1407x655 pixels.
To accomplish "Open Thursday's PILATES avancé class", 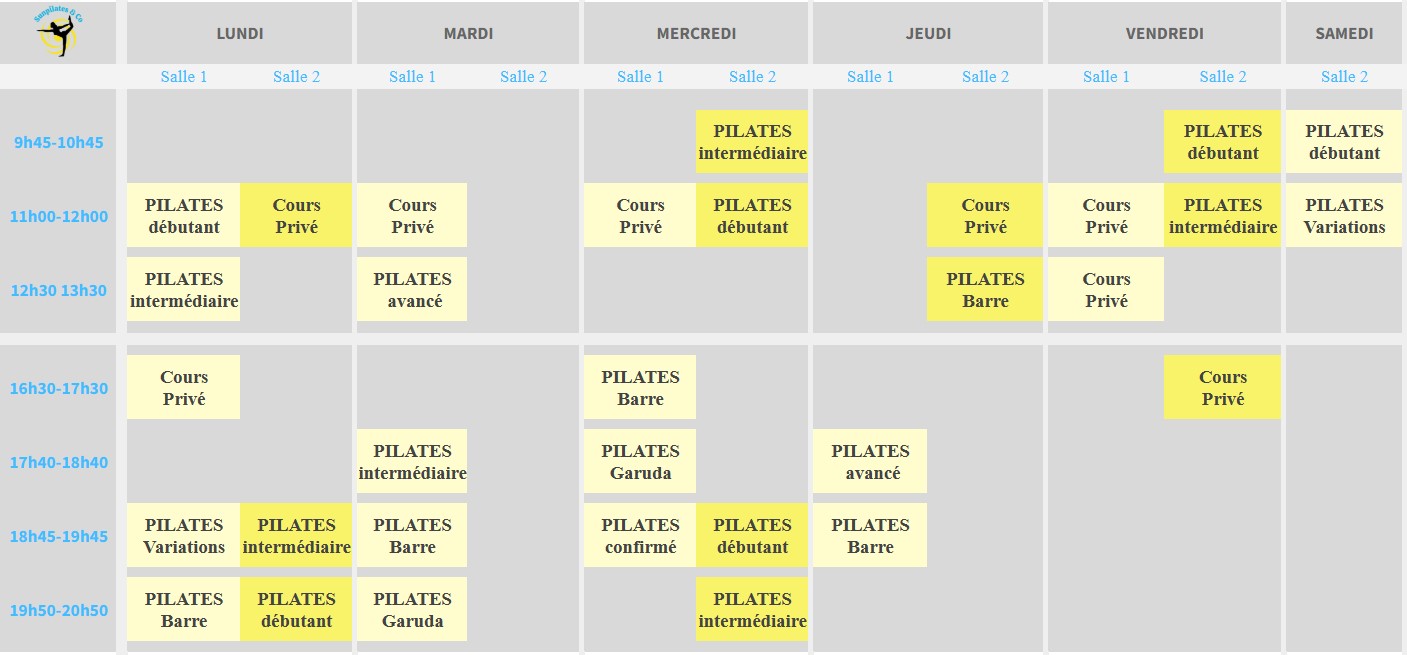I will click(x=870, y=462).
